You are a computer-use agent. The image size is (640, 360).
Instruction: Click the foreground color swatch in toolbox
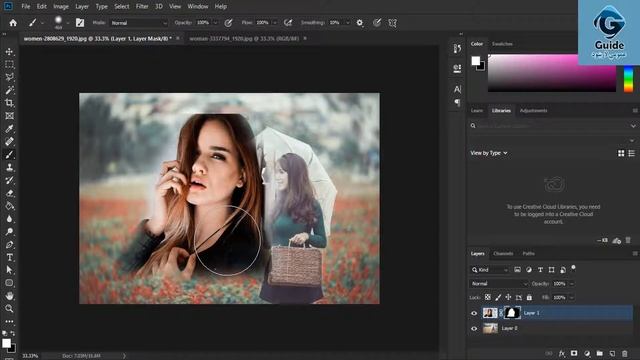coord(6,343)
